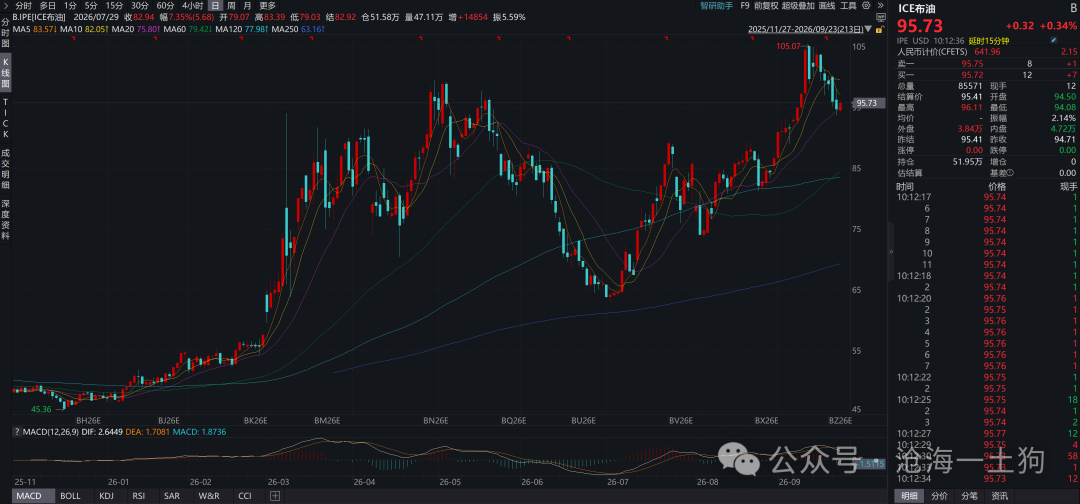Image resolution: width=1080 pixels, height=504 pixels.
Task: Click the MA5 83.57 indicator label
Action: coord(34,30)
